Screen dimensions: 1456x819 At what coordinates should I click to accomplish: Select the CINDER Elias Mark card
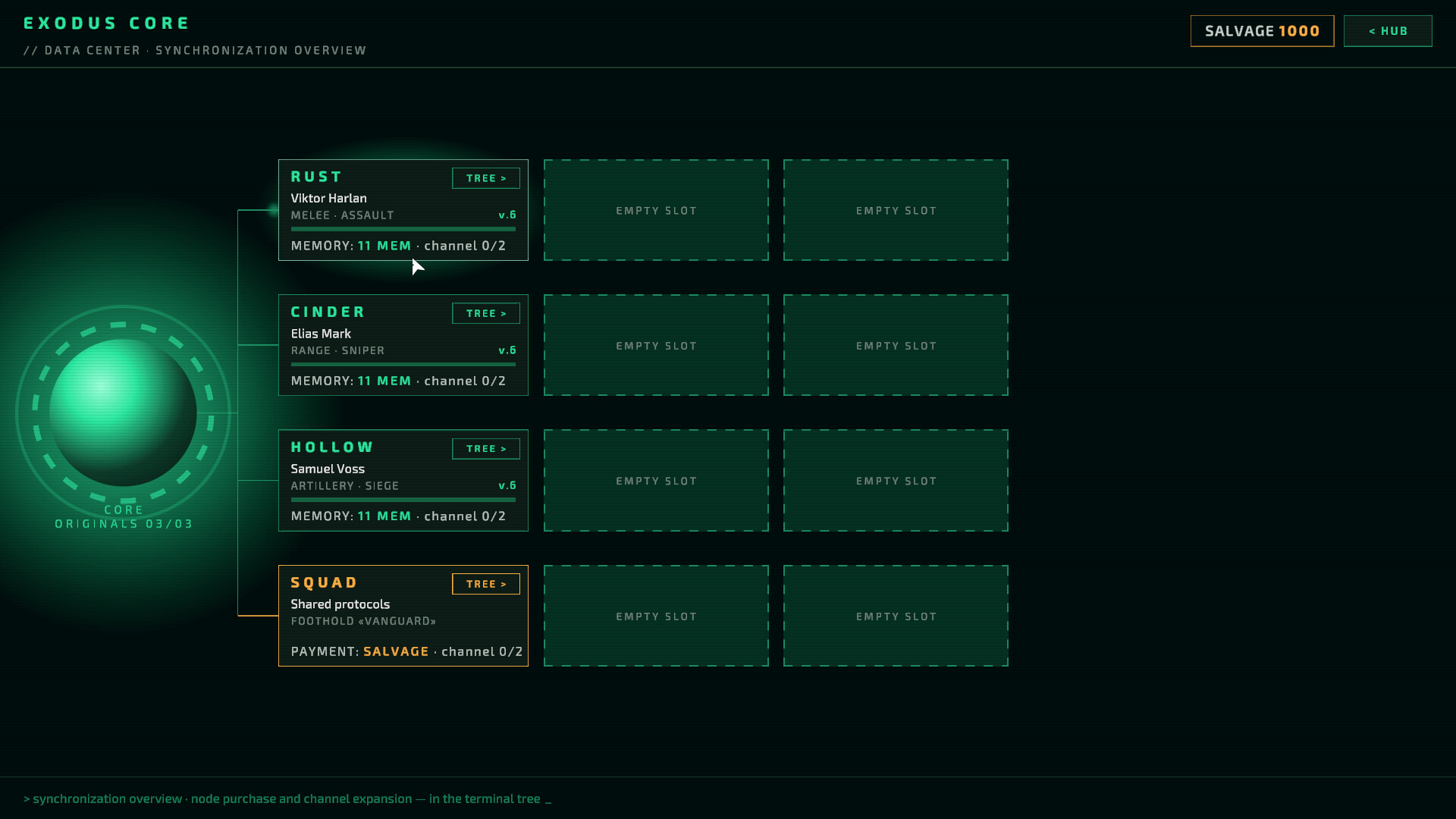pyautogui.click(x=403, y=345)
